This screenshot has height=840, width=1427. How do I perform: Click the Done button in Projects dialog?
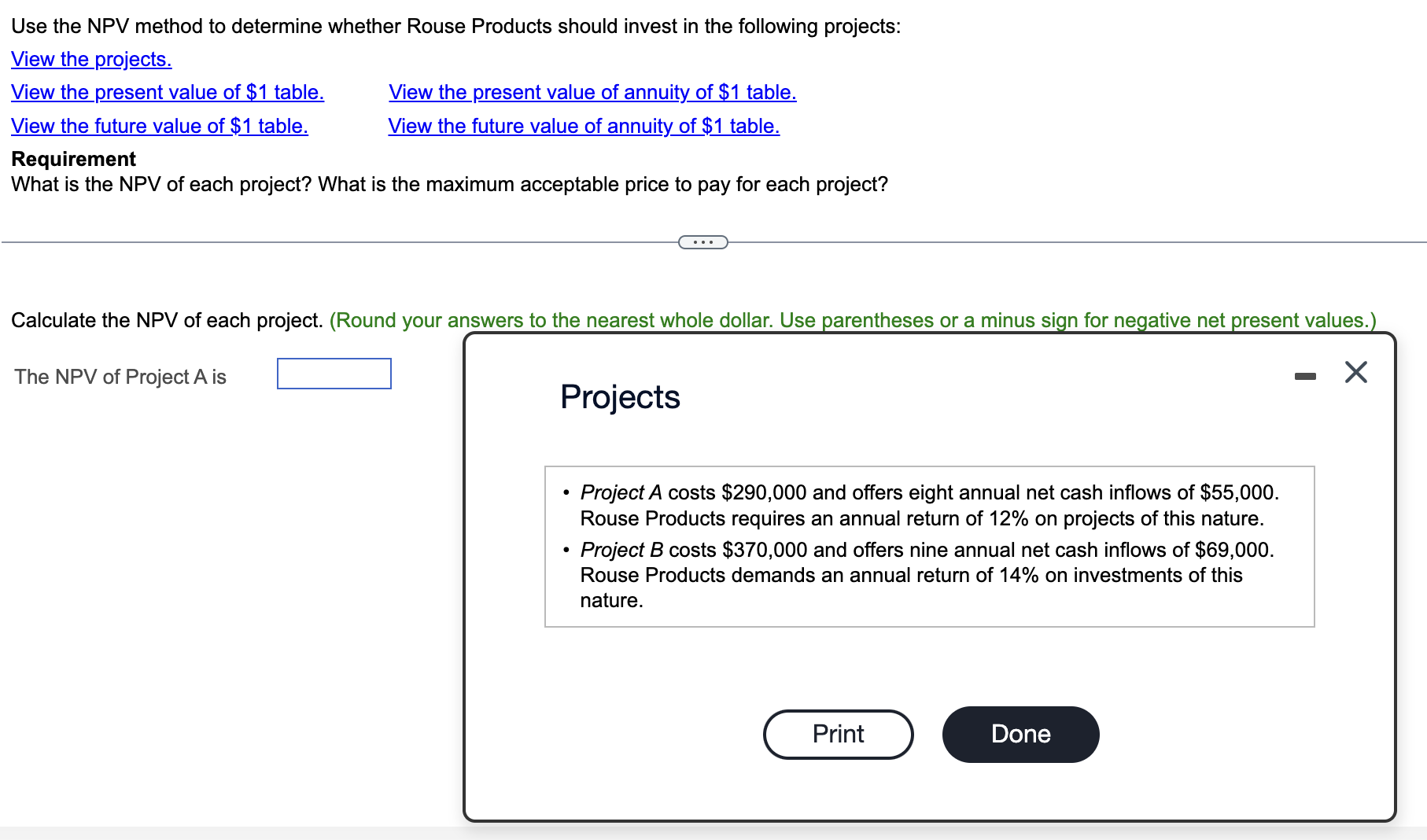[1020, 734]
